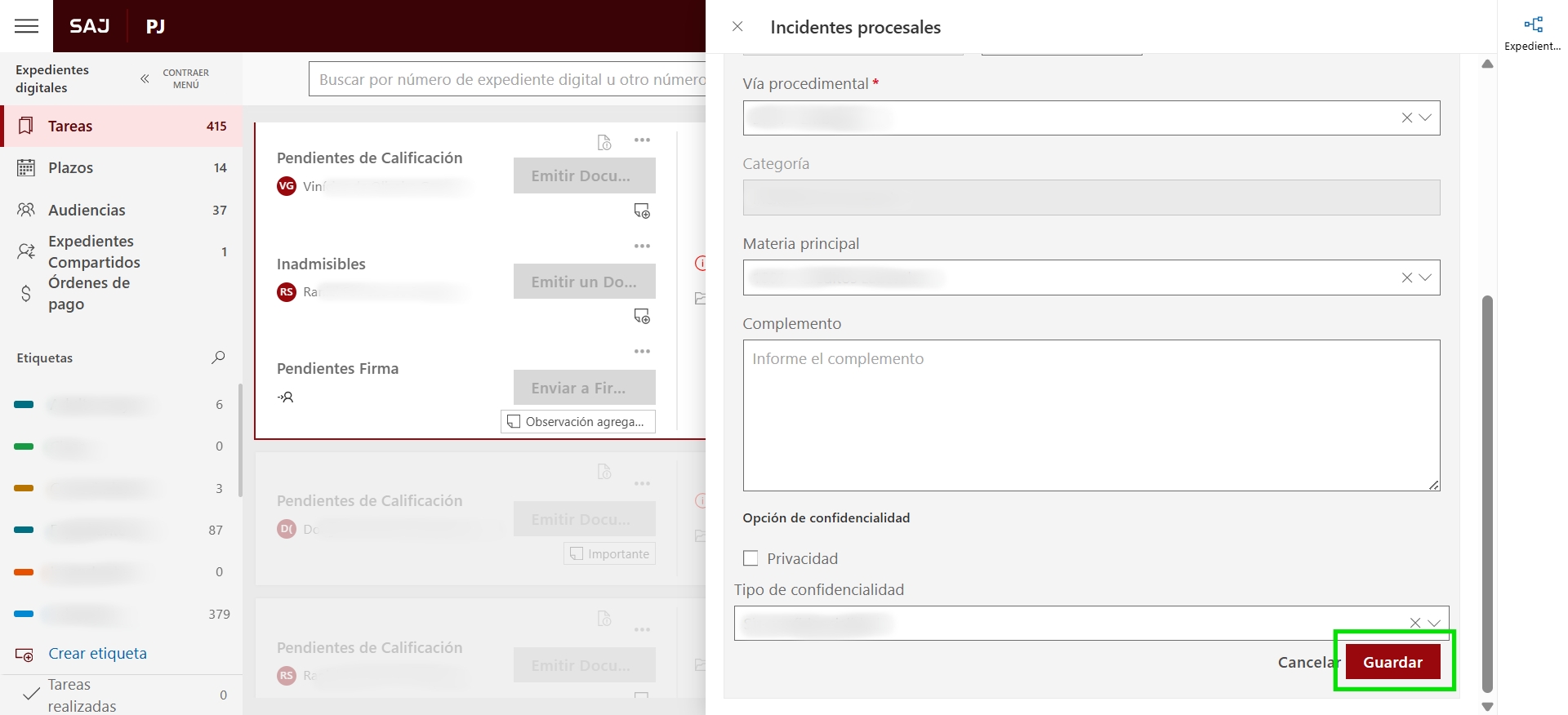
Task: Click add-note icon under Emitir Docu button
Action: pos(642,211)
